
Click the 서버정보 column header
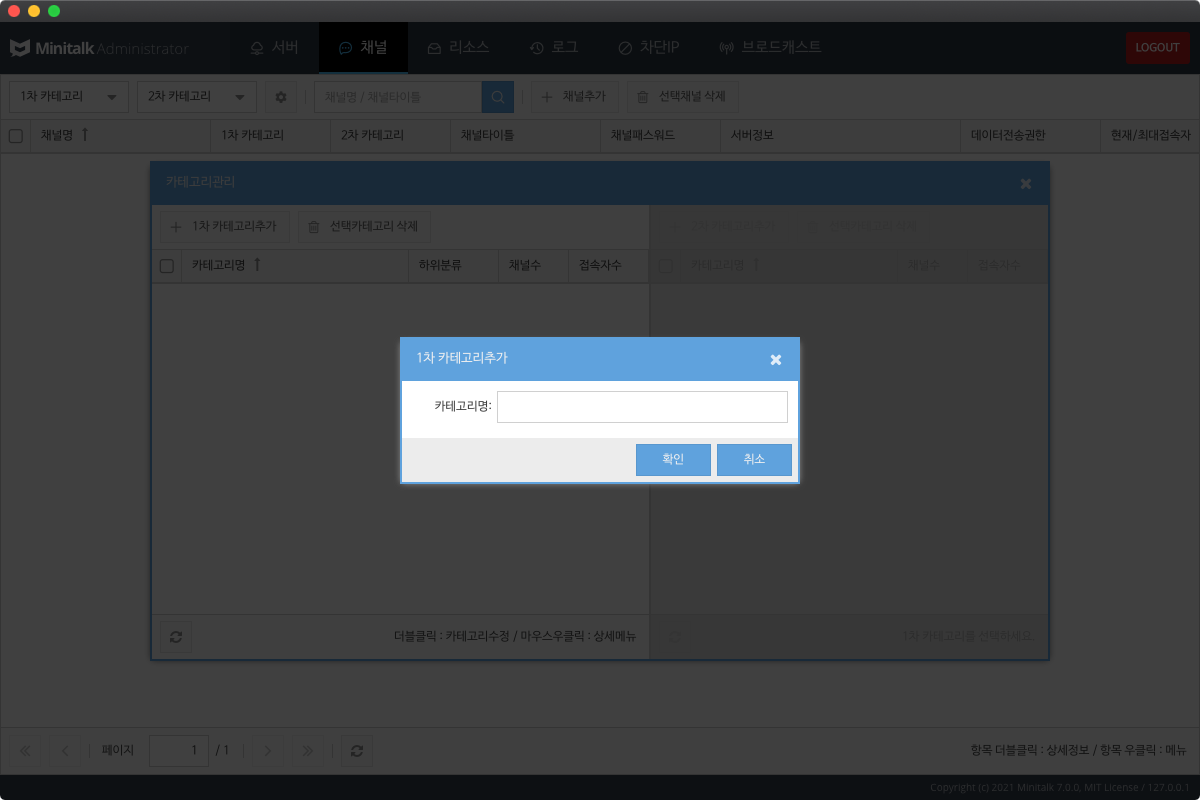pyautogui.click(x=840, y=136)
